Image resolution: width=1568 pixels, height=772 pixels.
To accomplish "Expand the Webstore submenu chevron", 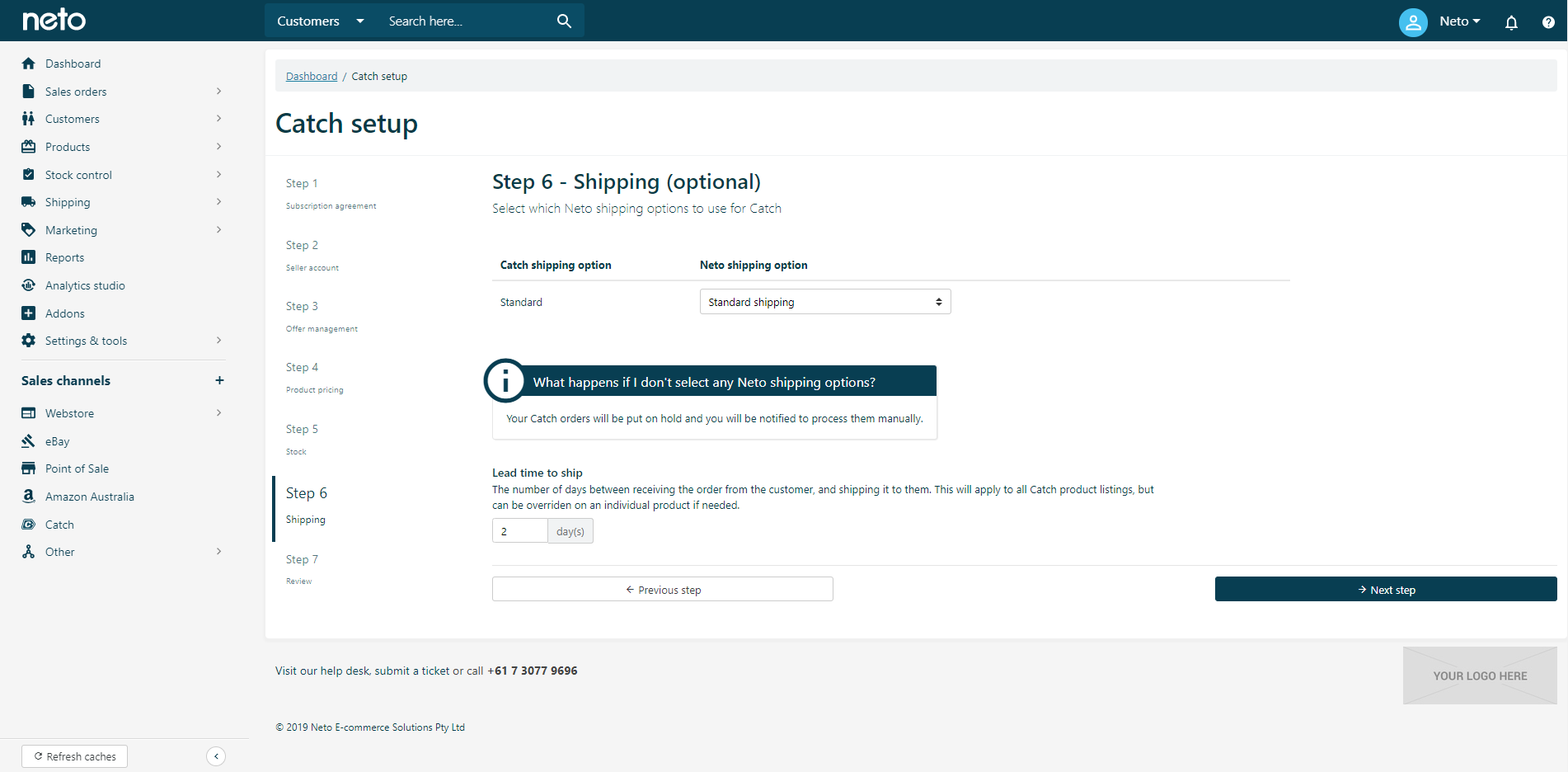I will (x=218, y=413).
